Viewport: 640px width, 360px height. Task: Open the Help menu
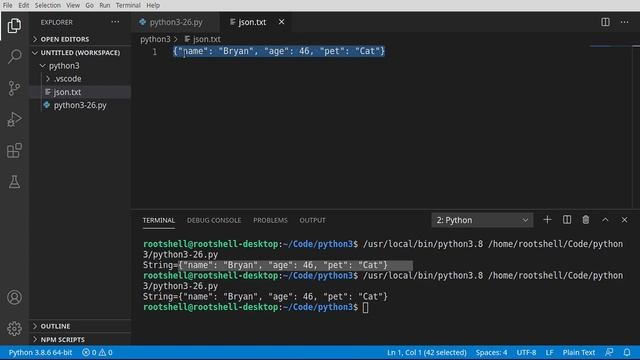(x=153, y=5)
